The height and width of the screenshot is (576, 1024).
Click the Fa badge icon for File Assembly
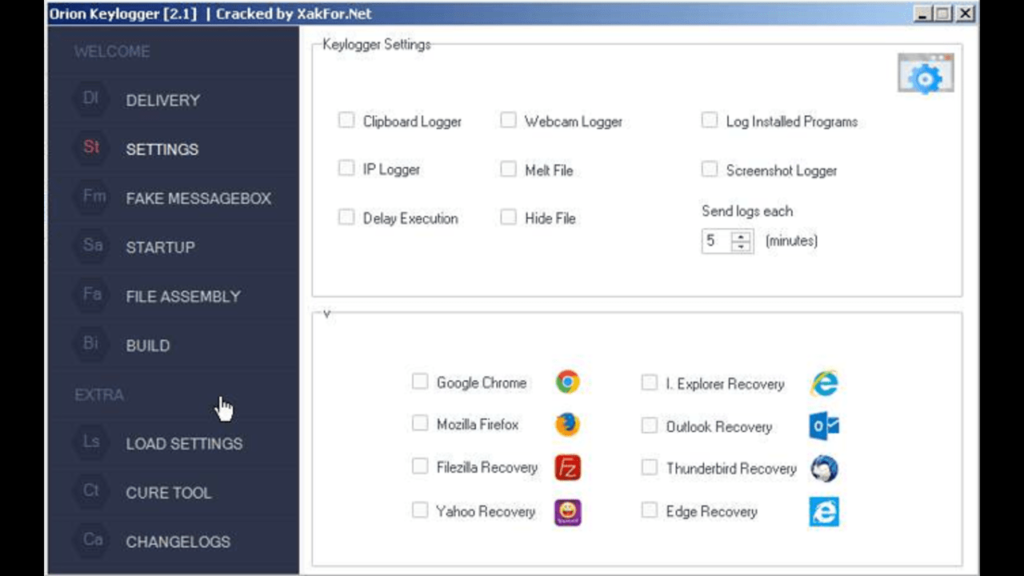pyautogui.click(x=91, y=295)
